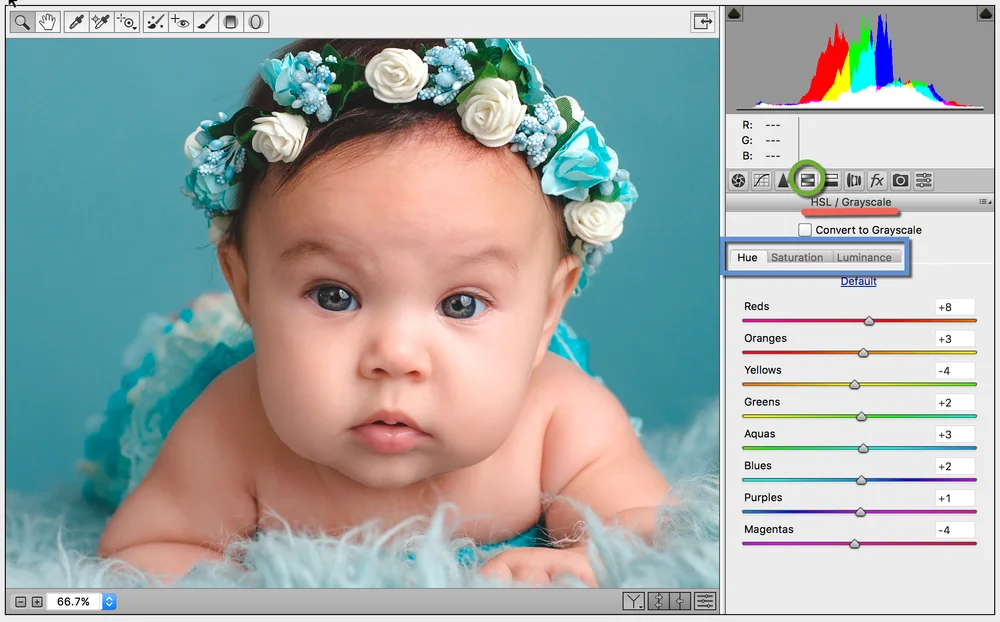Screen dimensions: 1000x622
Task: Open the HSL panel flyout menu
Action: 985,201
